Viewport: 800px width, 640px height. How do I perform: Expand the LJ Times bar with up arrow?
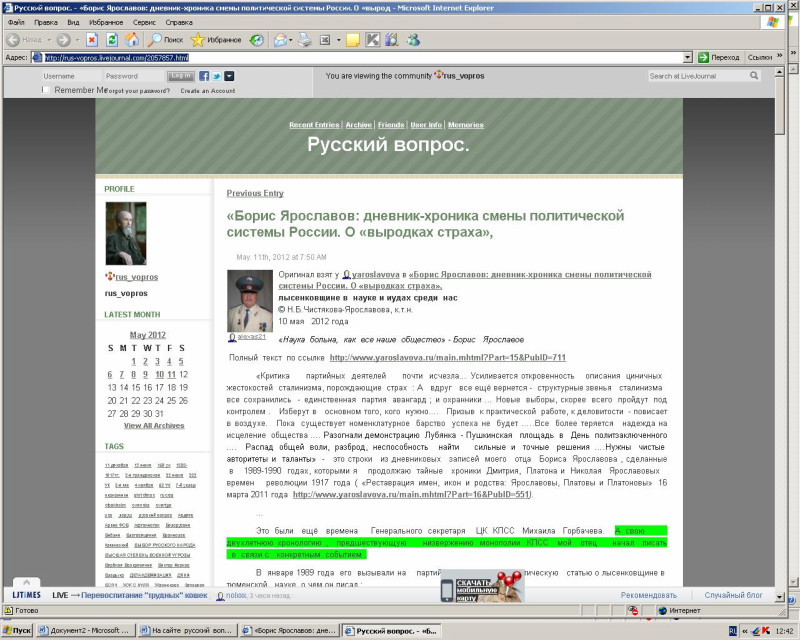click(27, 582)
